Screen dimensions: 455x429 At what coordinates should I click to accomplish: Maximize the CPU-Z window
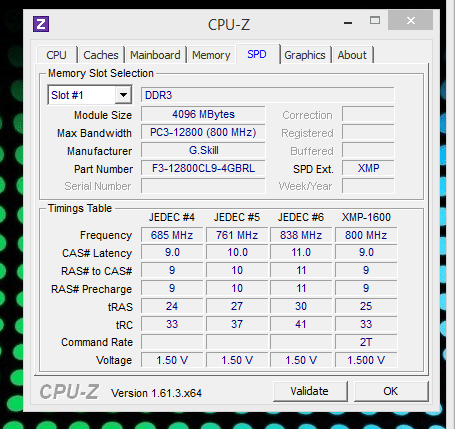[375, 21]
